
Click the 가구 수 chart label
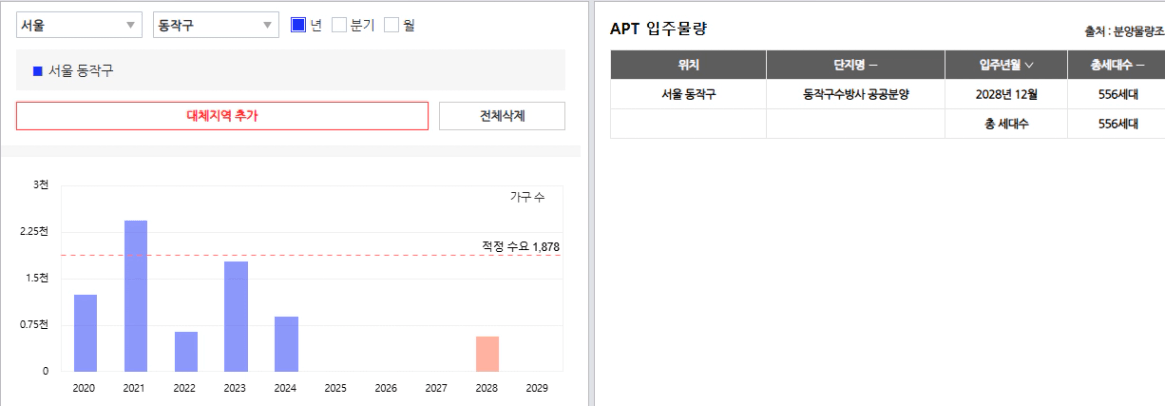click(527, 197)
